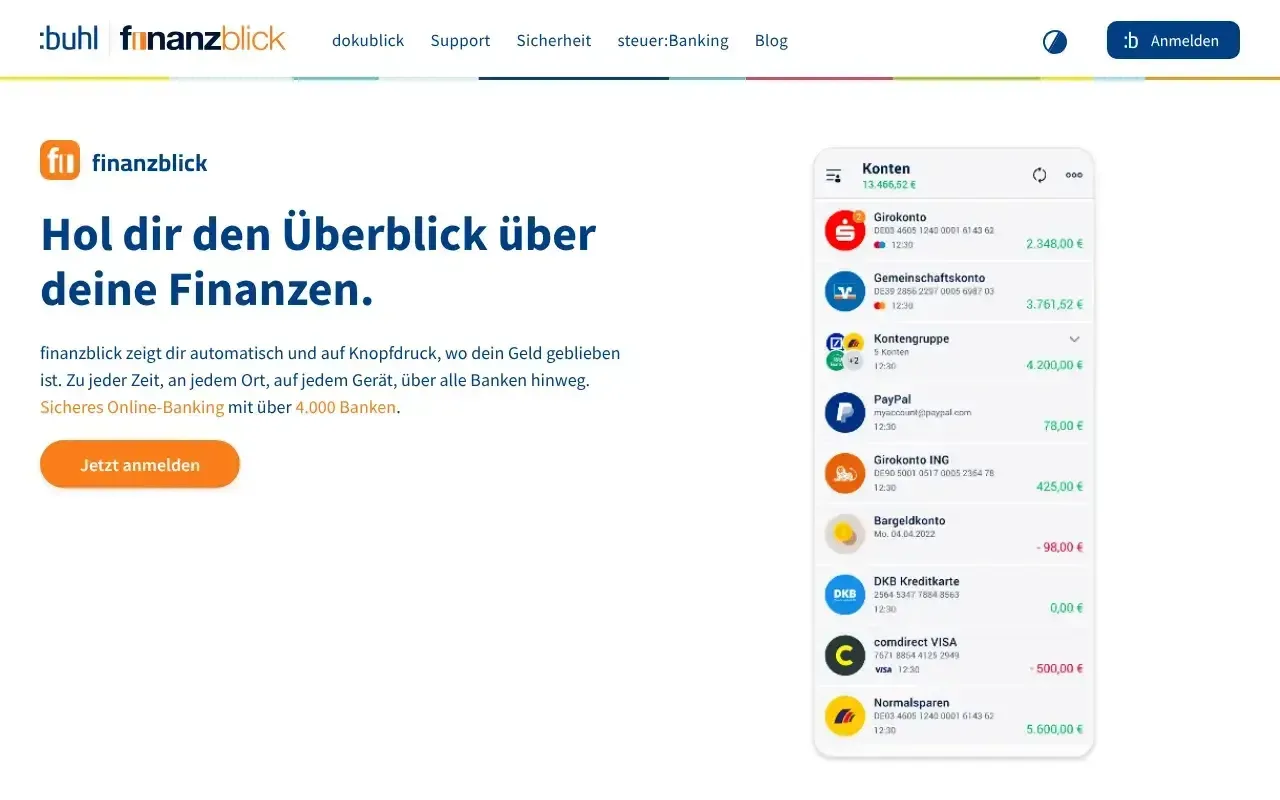Select the DKB Kreditkarte icon
This screenshot has height=800, width=1280.
pos(844,593)
